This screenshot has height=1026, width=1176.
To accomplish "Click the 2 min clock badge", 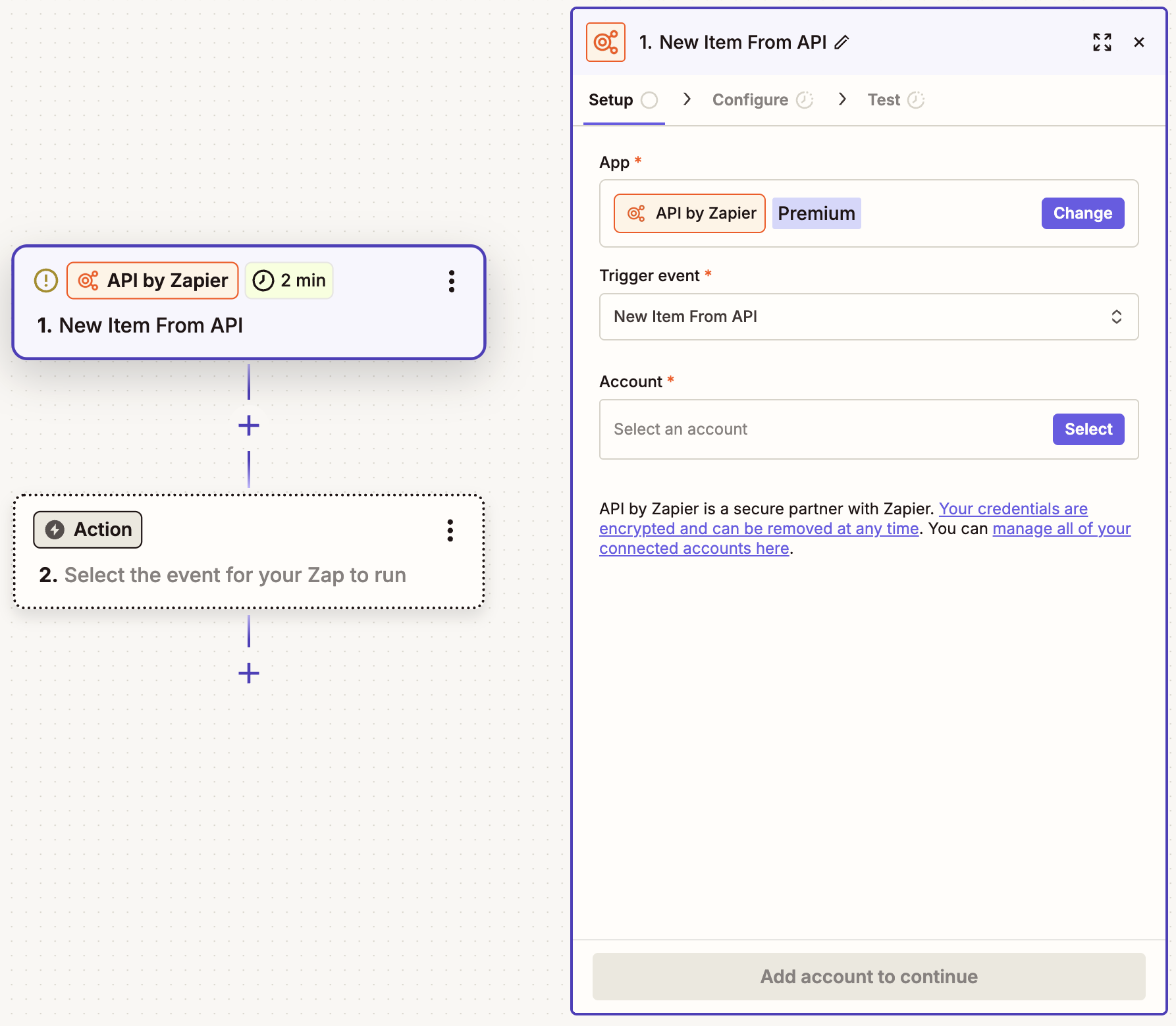I will (x=290, y=281).
